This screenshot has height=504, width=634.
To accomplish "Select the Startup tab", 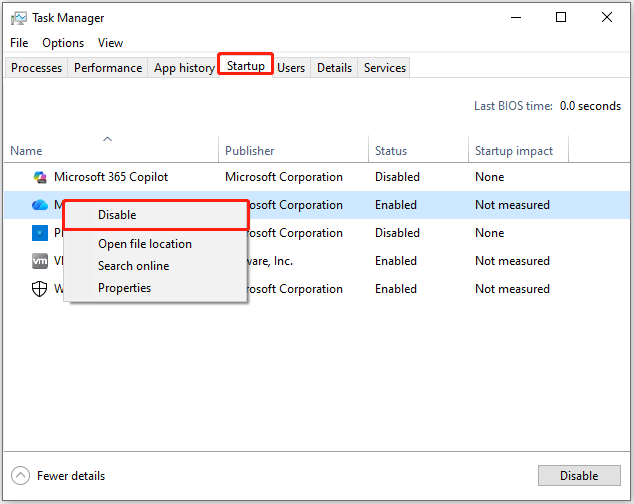I will coord(246,66).
